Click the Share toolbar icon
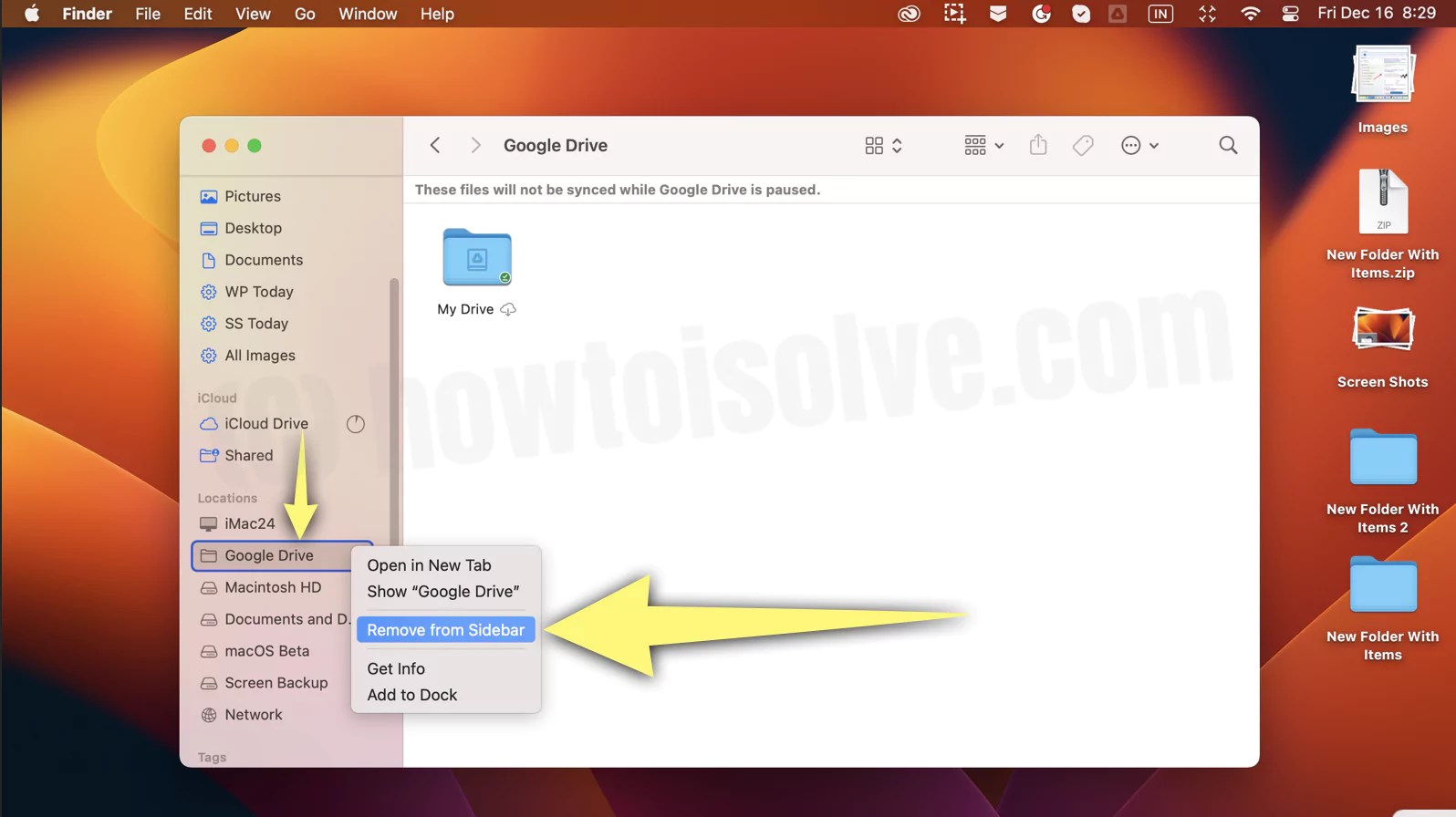Image resolution: width=1456 pixels, height=817 pixels. point(1038,145)
